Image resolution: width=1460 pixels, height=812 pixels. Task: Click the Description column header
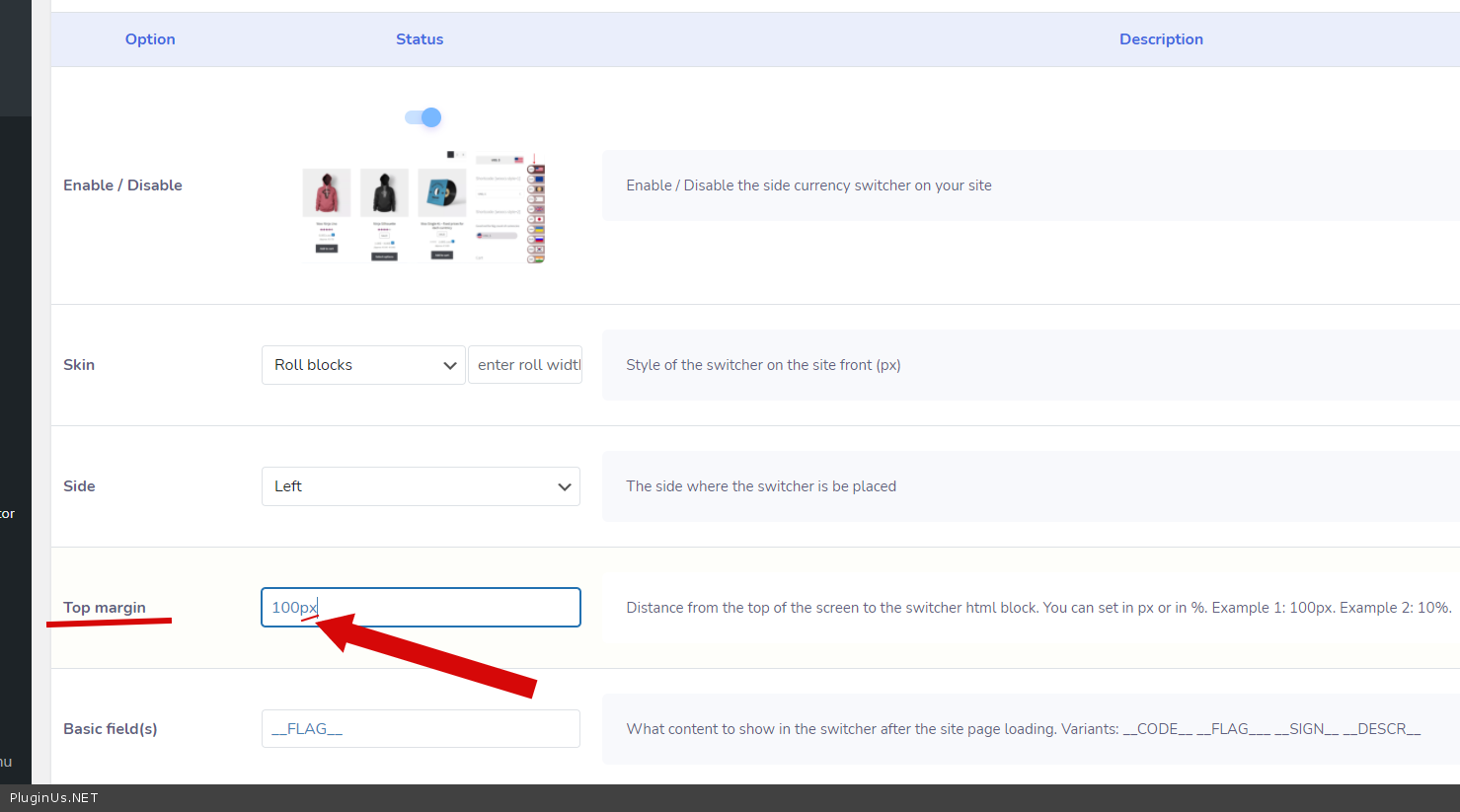pyautogui.click(x=1161, y=39)
